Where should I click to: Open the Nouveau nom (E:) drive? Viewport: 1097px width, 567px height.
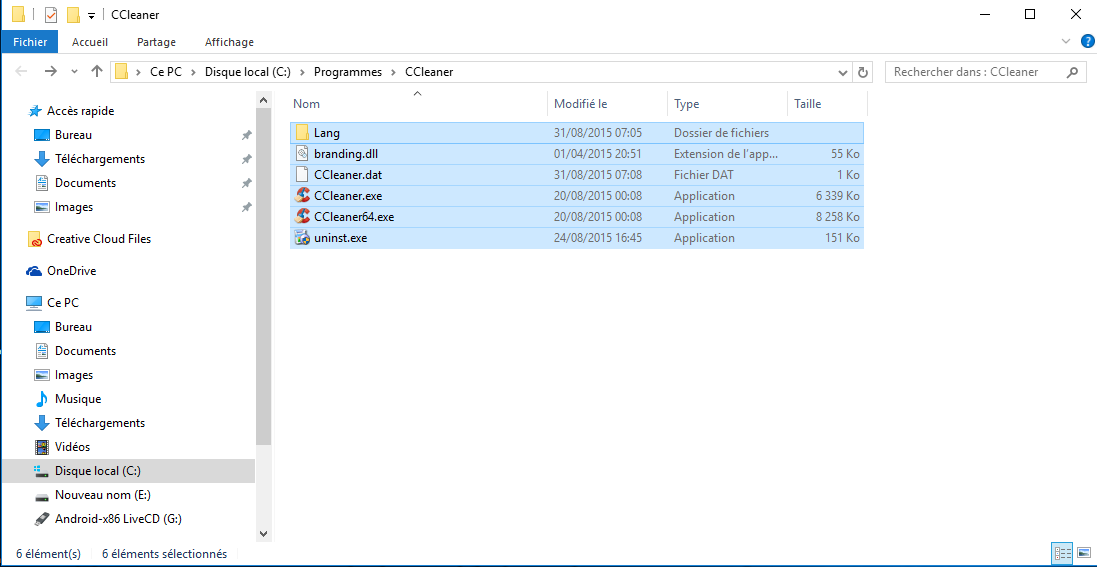tap(103, 495)
